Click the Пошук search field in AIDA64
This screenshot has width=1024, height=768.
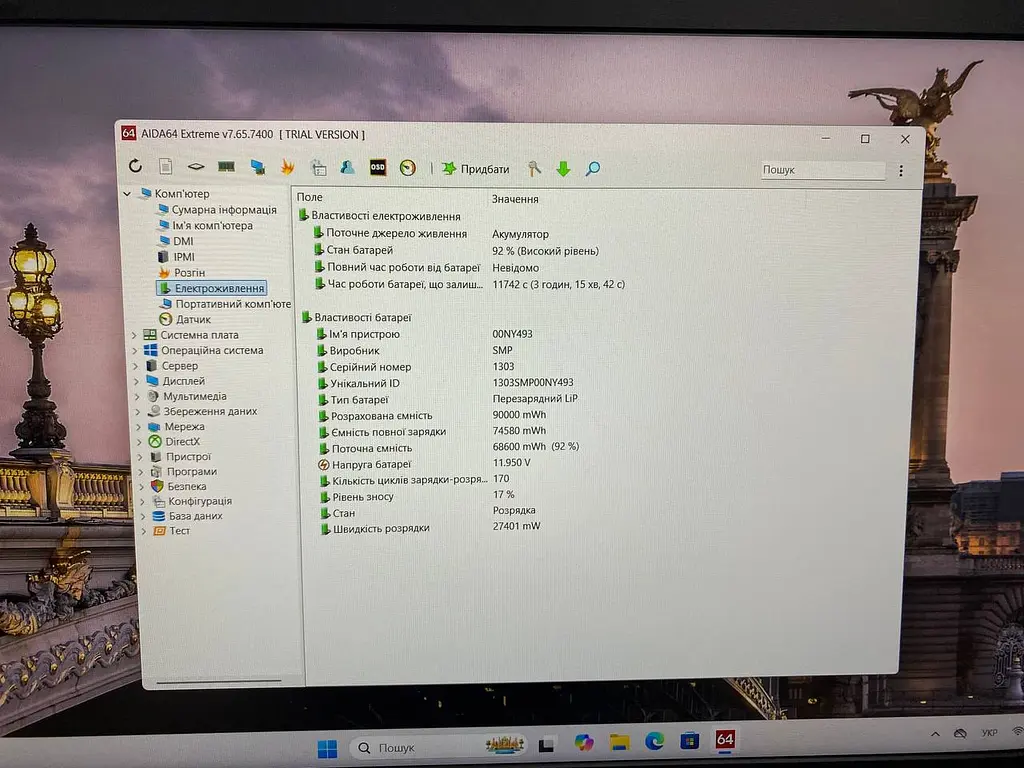823,170
